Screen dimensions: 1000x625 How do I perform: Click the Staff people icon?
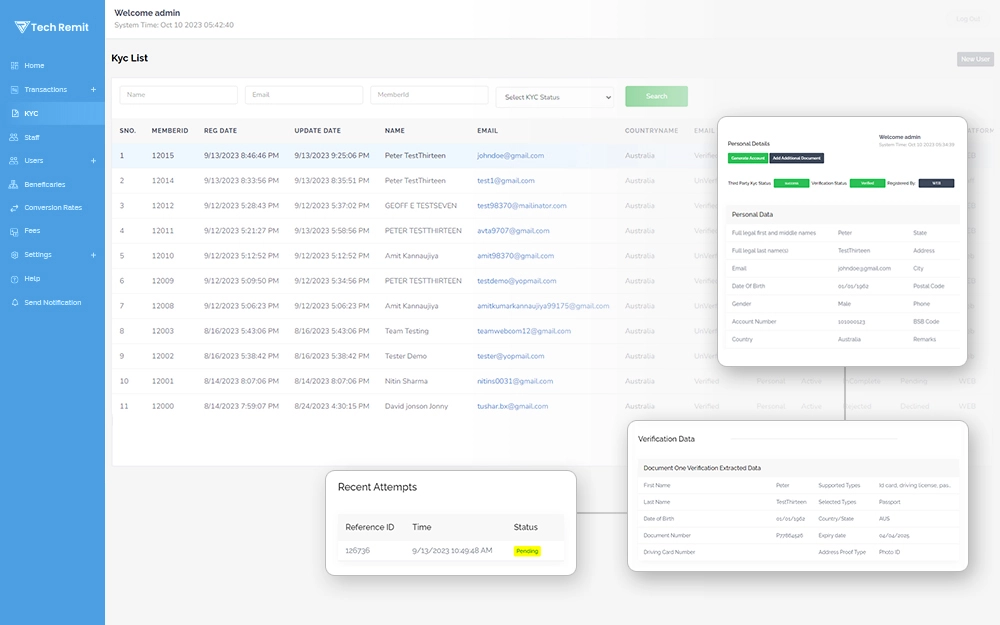tap(14, 137)
